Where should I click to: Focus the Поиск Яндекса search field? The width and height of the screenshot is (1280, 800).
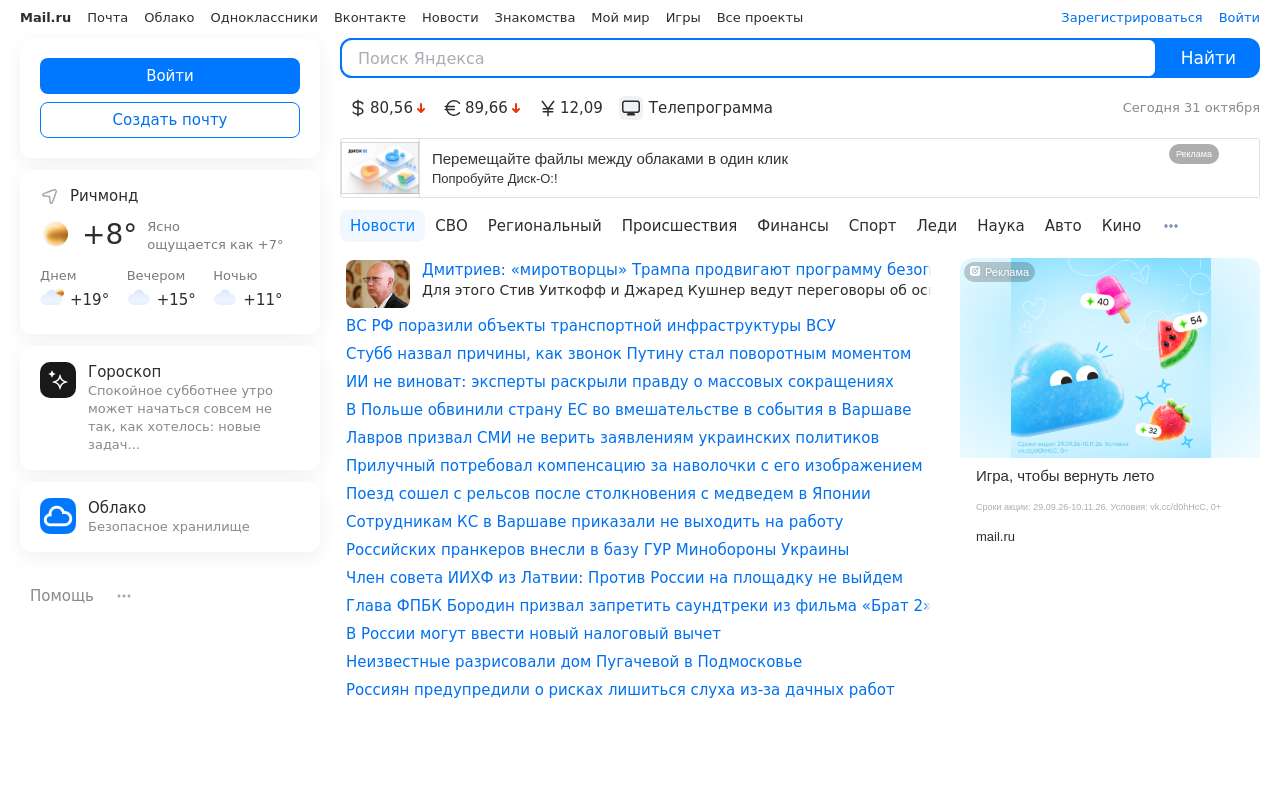point(748,58)
